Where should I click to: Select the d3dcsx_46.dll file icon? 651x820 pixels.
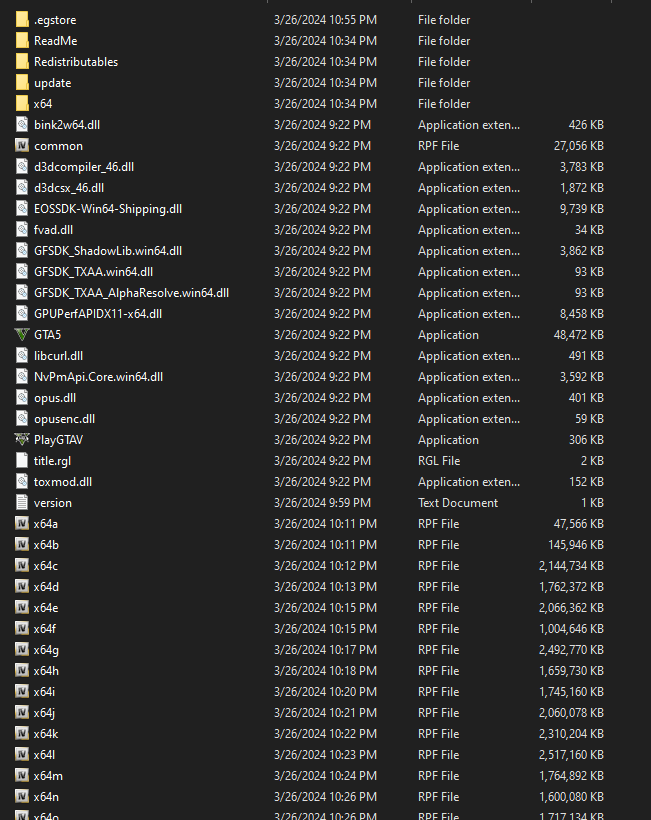pos(22,188)
